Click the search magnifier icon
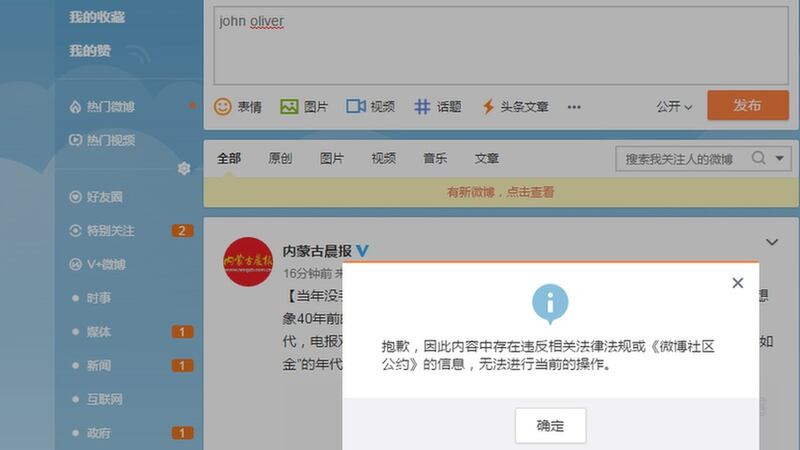Image resolution: width=800 pixels, height=450 pixels. click(x=759, y=158)
